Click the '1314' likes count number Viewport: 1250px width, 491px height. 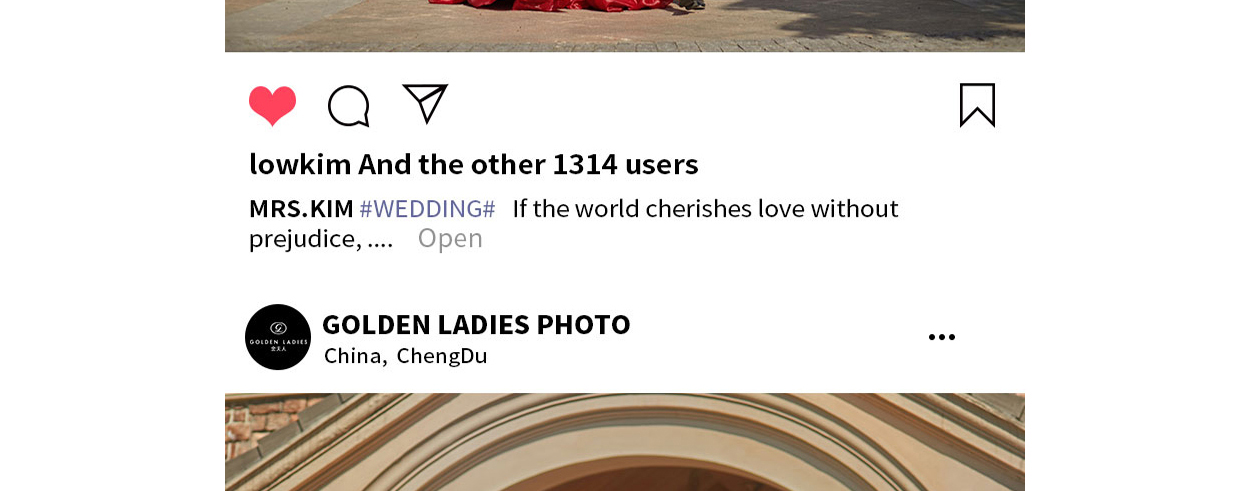click(x=584, y=165)
